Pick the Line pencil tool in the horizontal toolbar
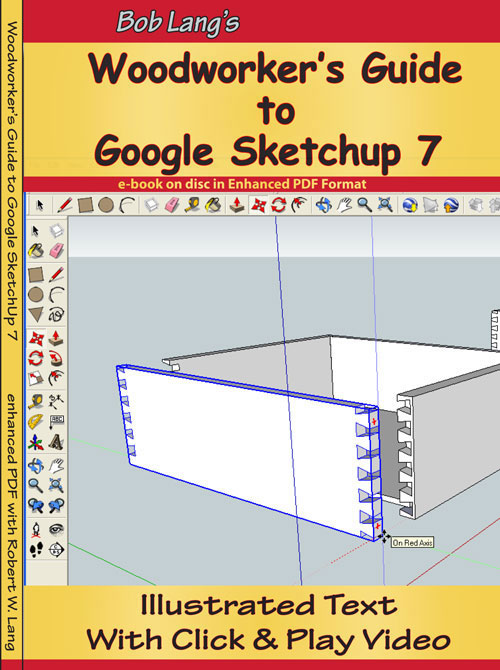 pyautogui.click(x=65, y=205)
